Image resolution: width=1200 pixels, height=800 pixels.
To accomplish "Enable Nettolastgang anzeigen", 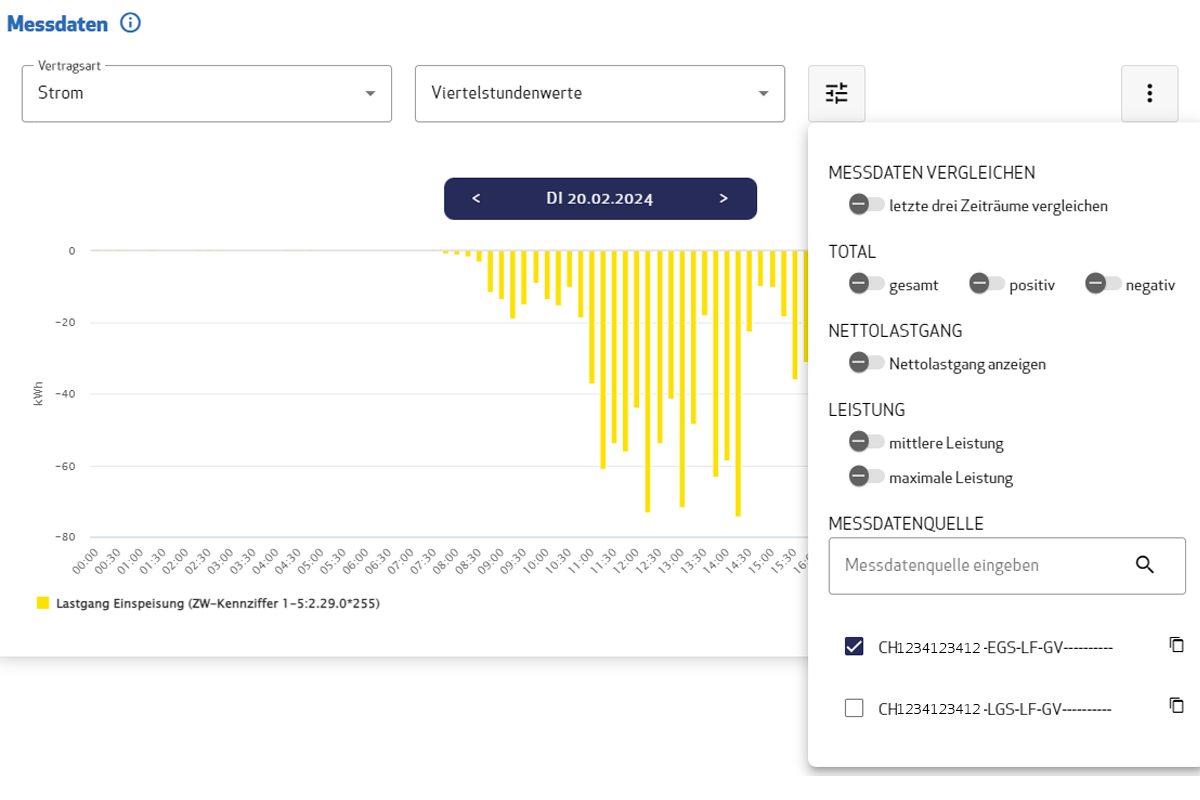I will tap(865, 362).
